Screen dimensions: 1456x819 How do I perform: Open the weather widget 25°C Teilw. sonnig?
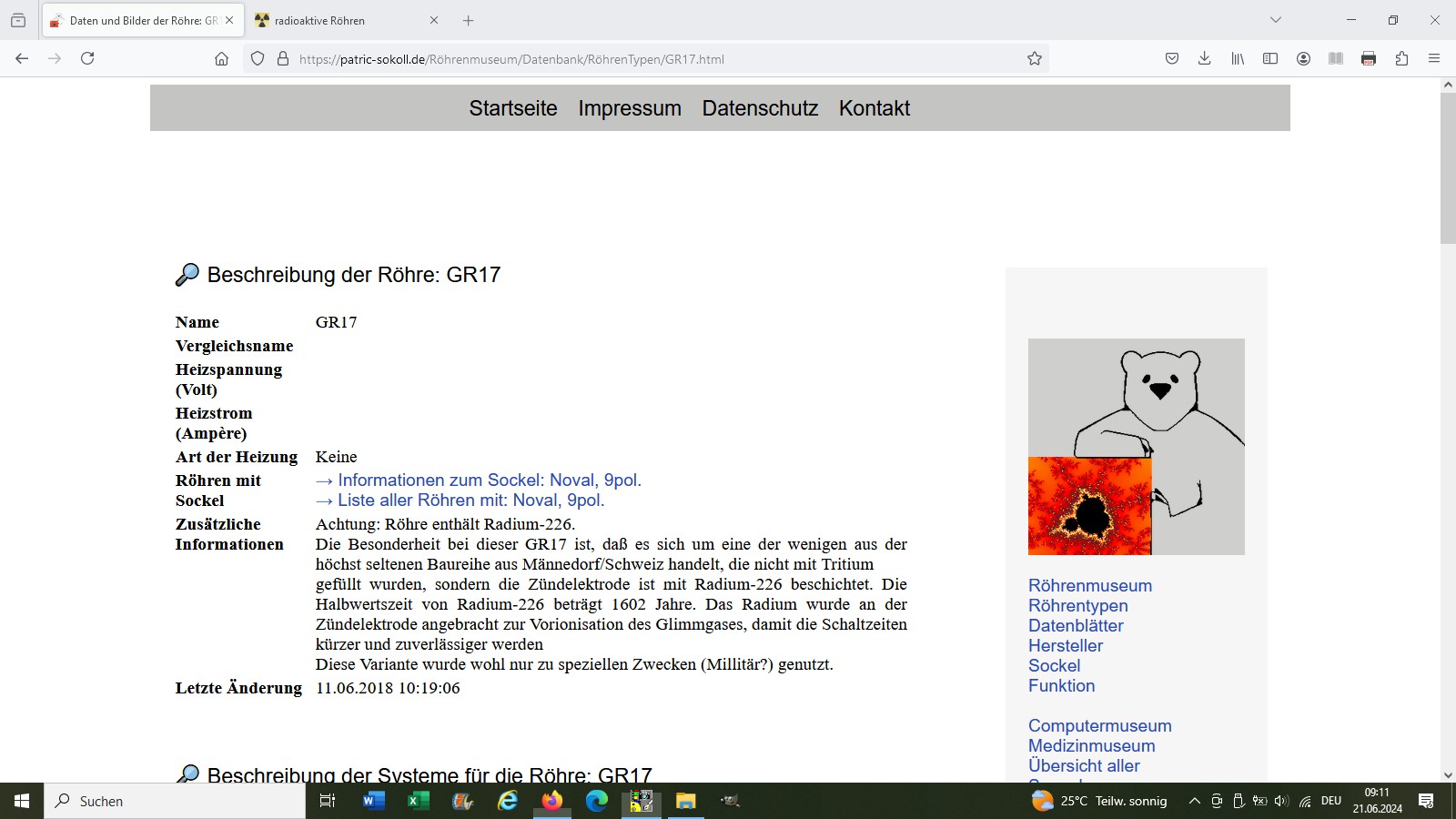click(x=1099, y=801)
